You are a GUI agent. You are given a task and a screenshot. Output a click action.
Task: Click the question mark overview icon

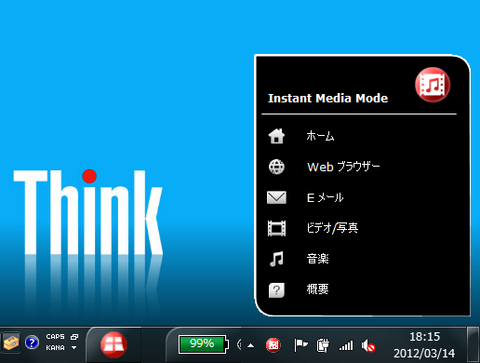coord(277,290)
